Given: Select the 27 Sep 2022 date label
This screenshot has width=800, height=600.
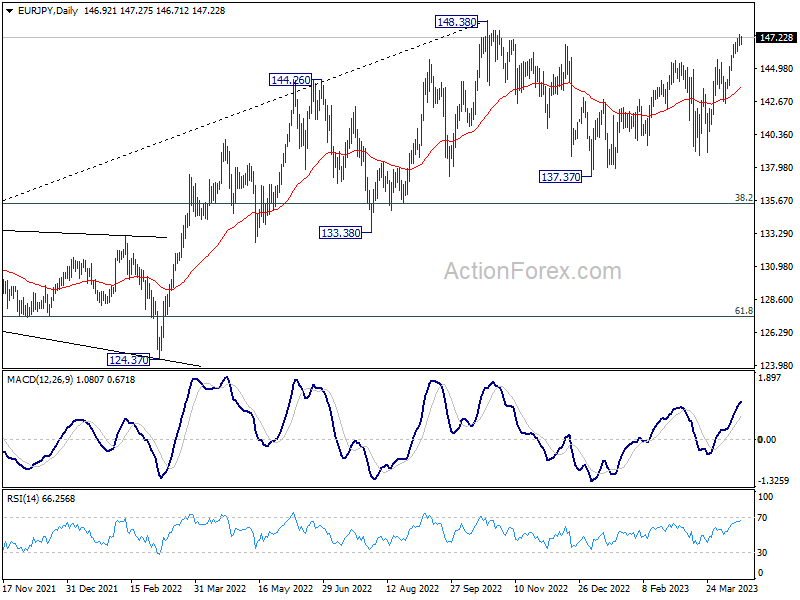Looking at the screenshot, I should (x=476, y=588).
